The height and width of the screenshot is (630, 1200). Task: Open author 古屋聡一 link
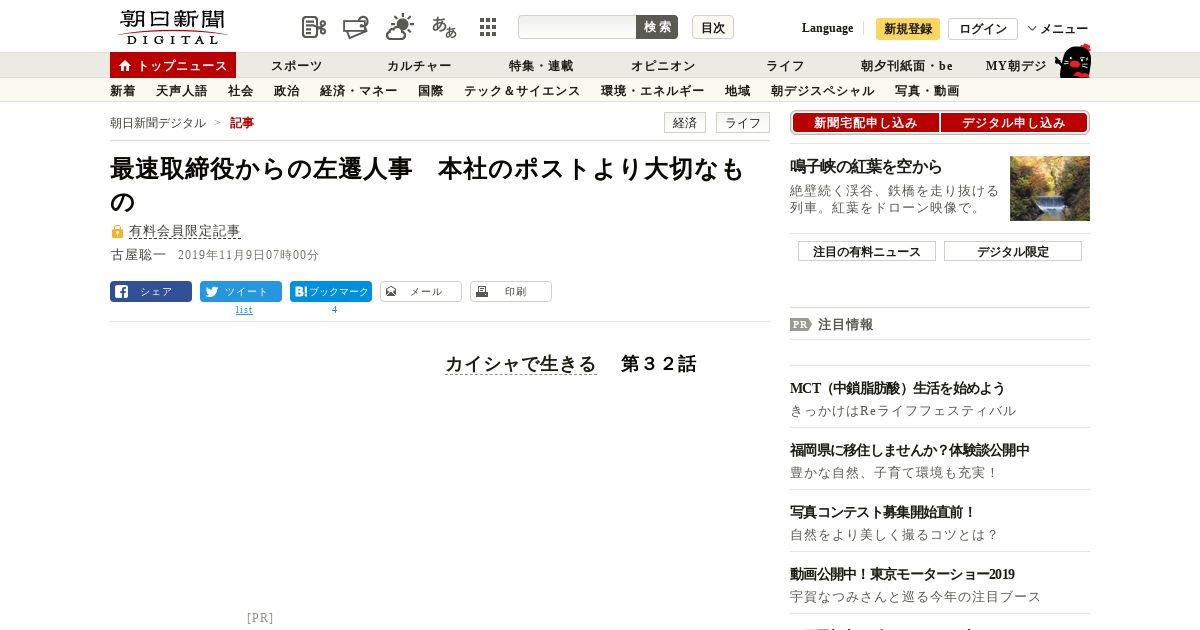click(x=138, y=255)
